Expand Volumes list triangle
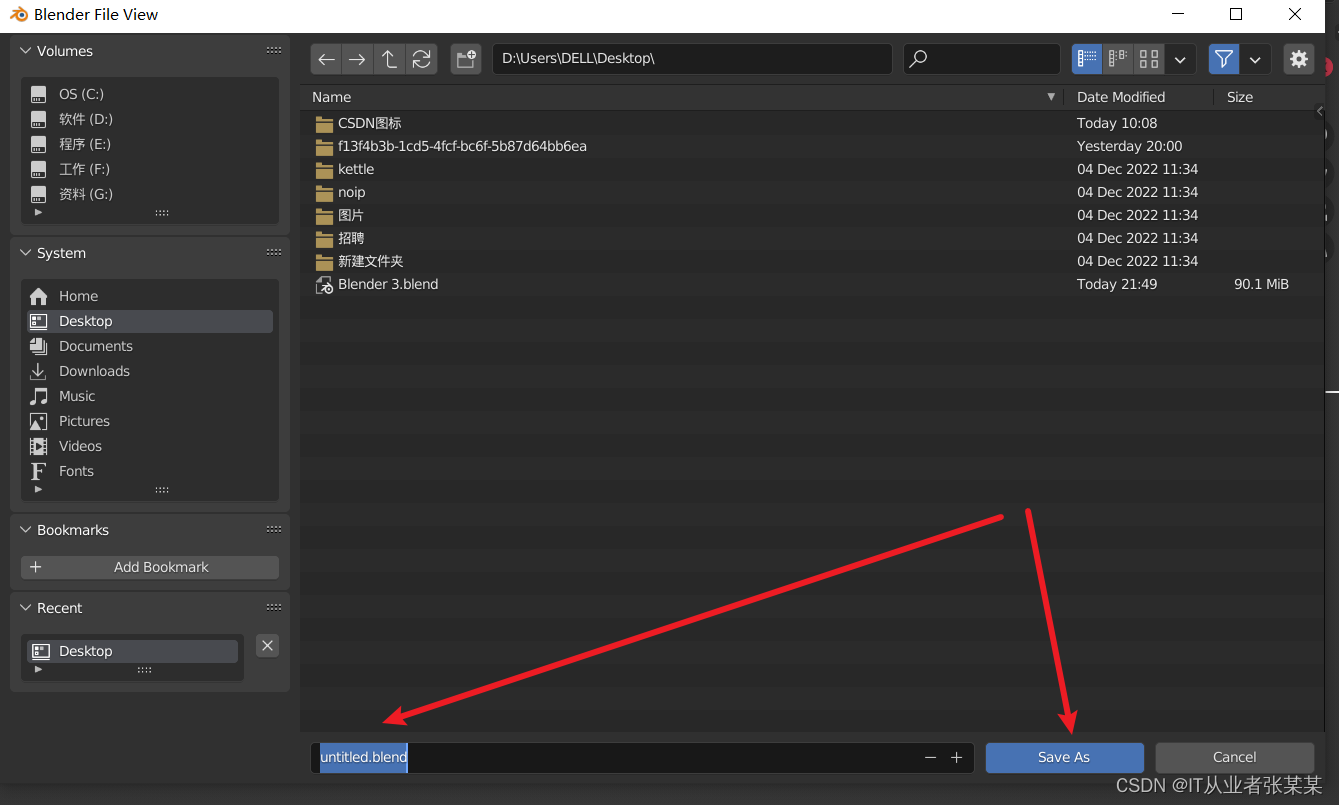This screenshot has height=805, width=1339. 39,212
